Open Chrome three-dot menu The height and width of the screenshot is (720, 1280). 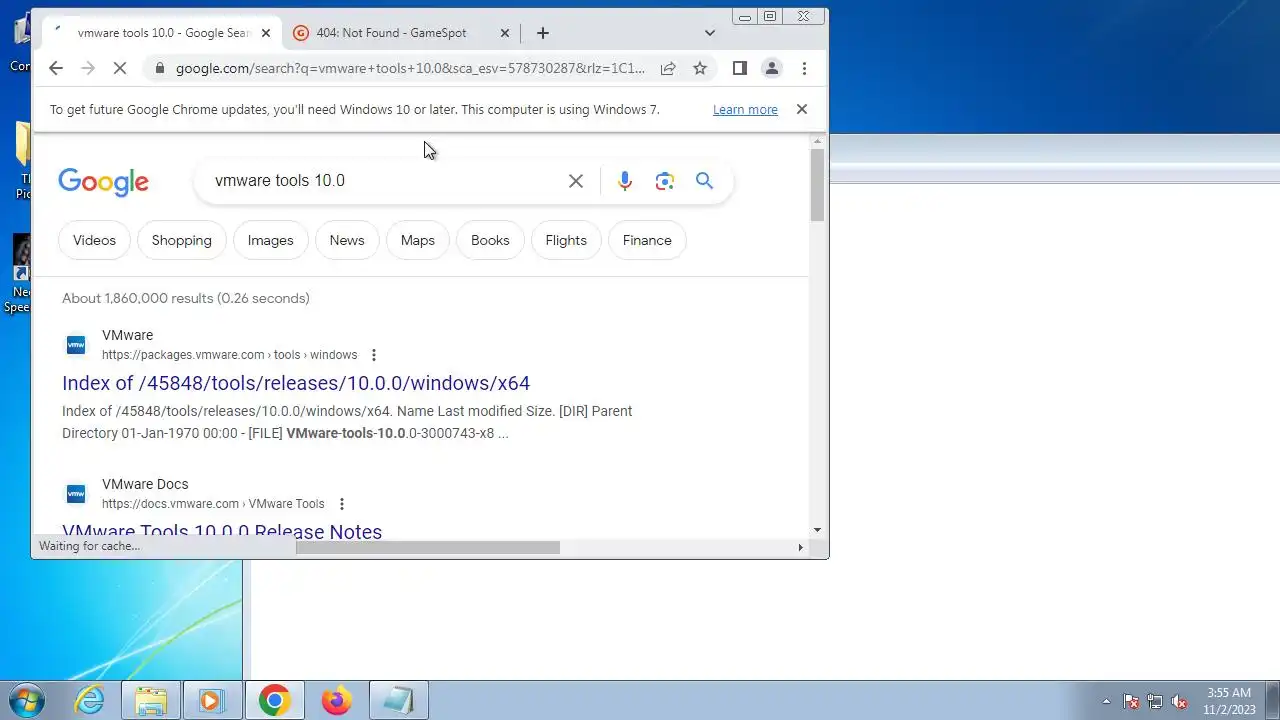click(804, 68)
